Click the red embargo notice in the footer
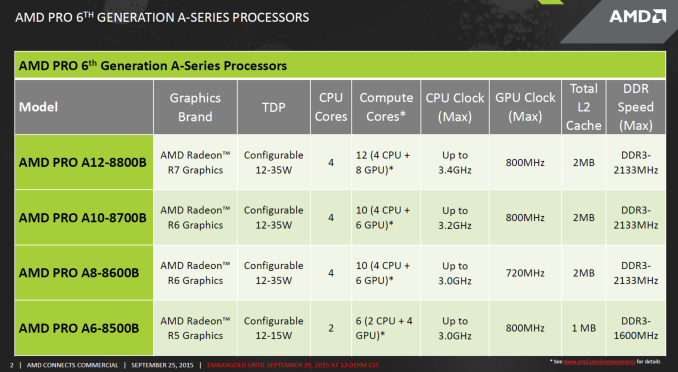Image resolution: width=678 pixels, height=372 pixels. click(x=293, y=365)
